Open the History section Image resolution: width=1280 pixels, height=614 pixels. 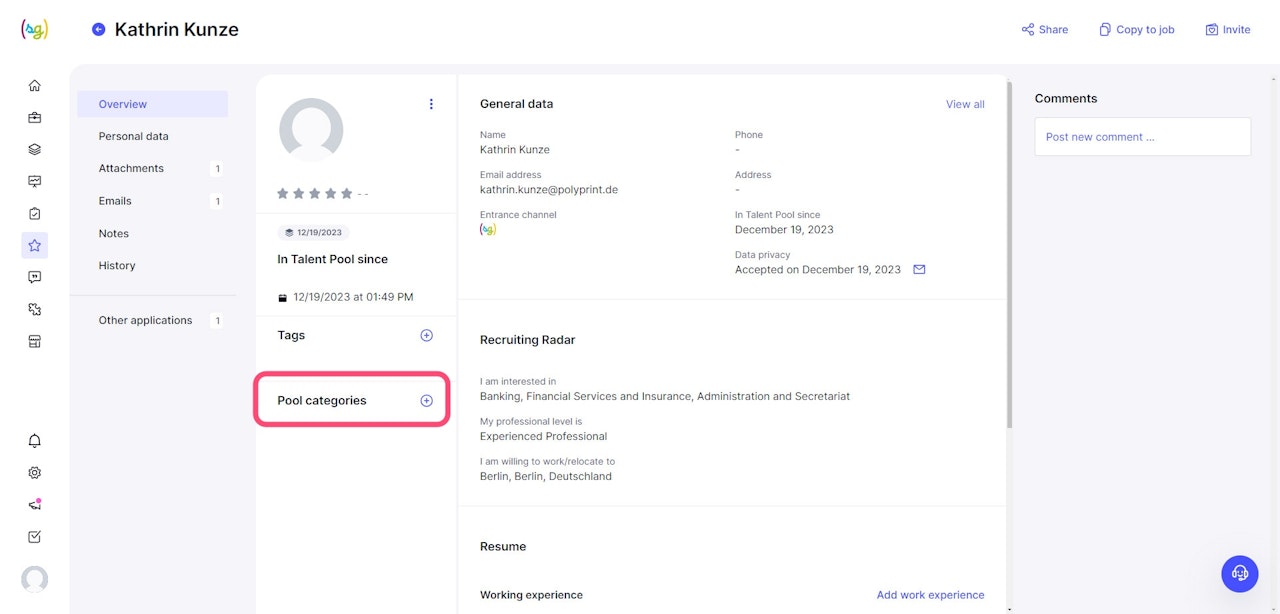coord(117,266)
